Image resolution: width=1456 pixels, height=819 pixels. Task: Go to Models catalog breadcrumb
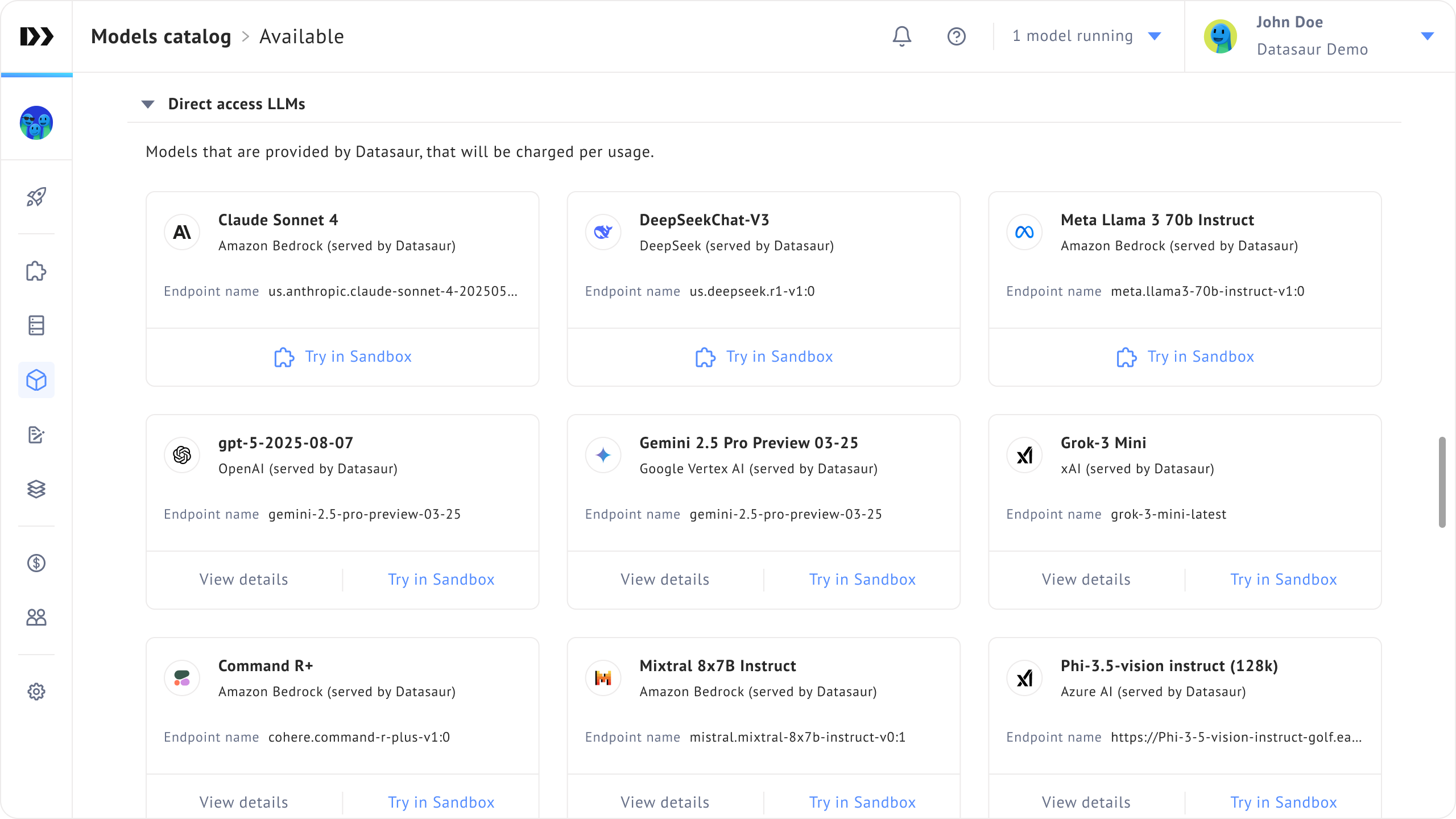tap(161, 36)
